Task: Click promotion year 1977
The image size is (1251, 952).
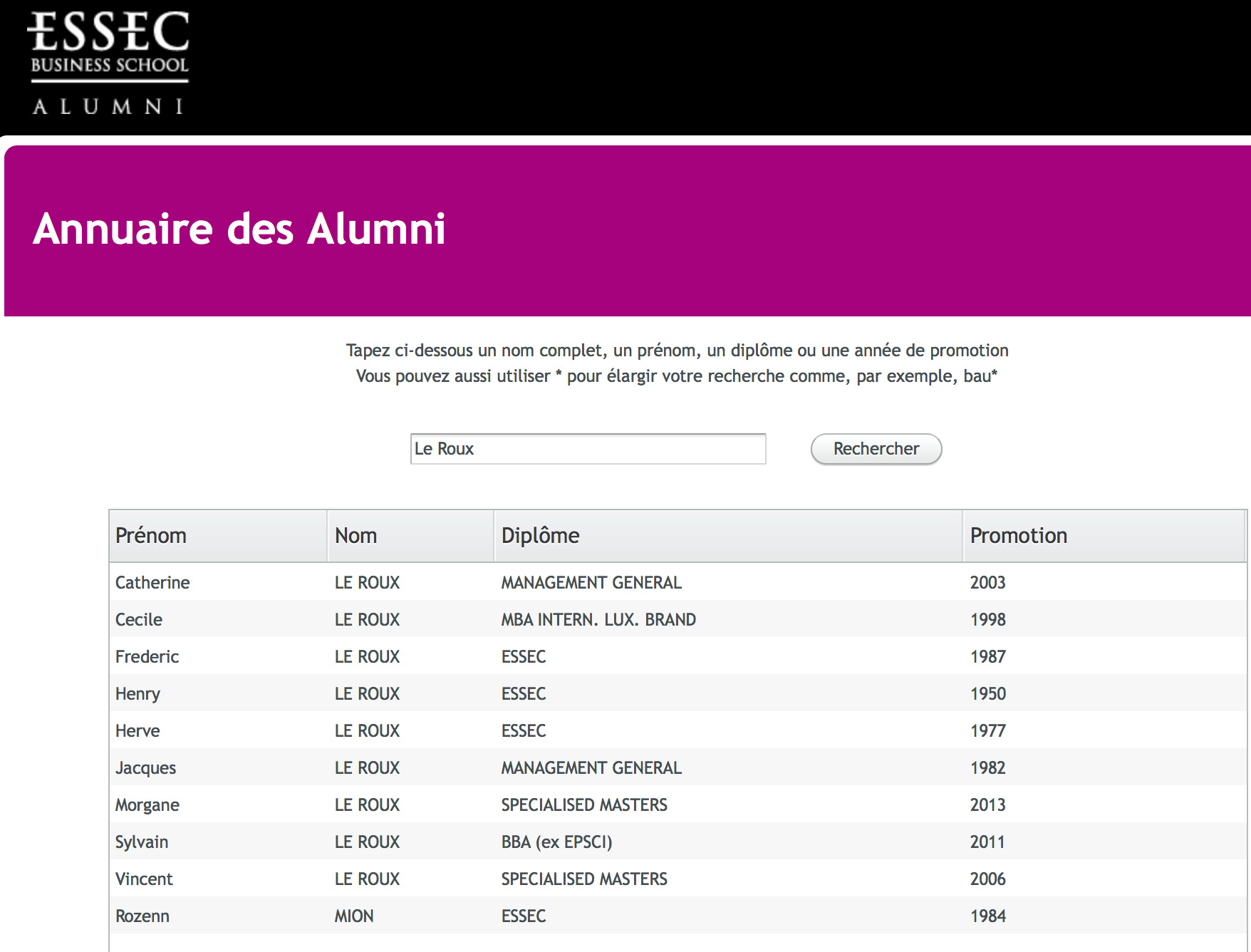Action: [987, 730]
